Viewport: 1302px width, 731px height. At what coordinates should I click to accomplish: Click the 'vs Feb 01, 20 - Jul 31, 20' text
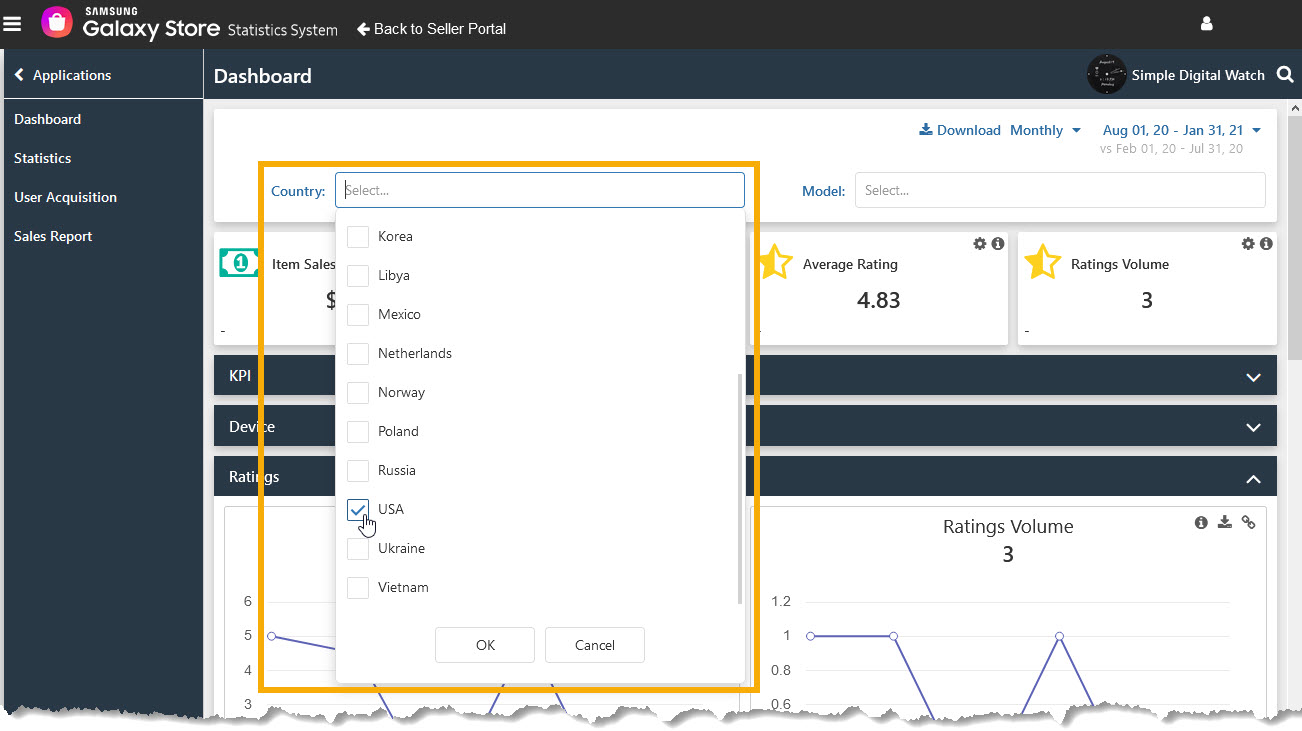[1171, 149]
